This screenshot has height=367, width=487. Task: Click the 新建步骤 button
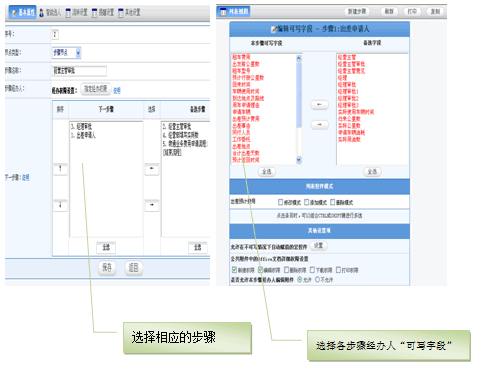pos(357,12)
